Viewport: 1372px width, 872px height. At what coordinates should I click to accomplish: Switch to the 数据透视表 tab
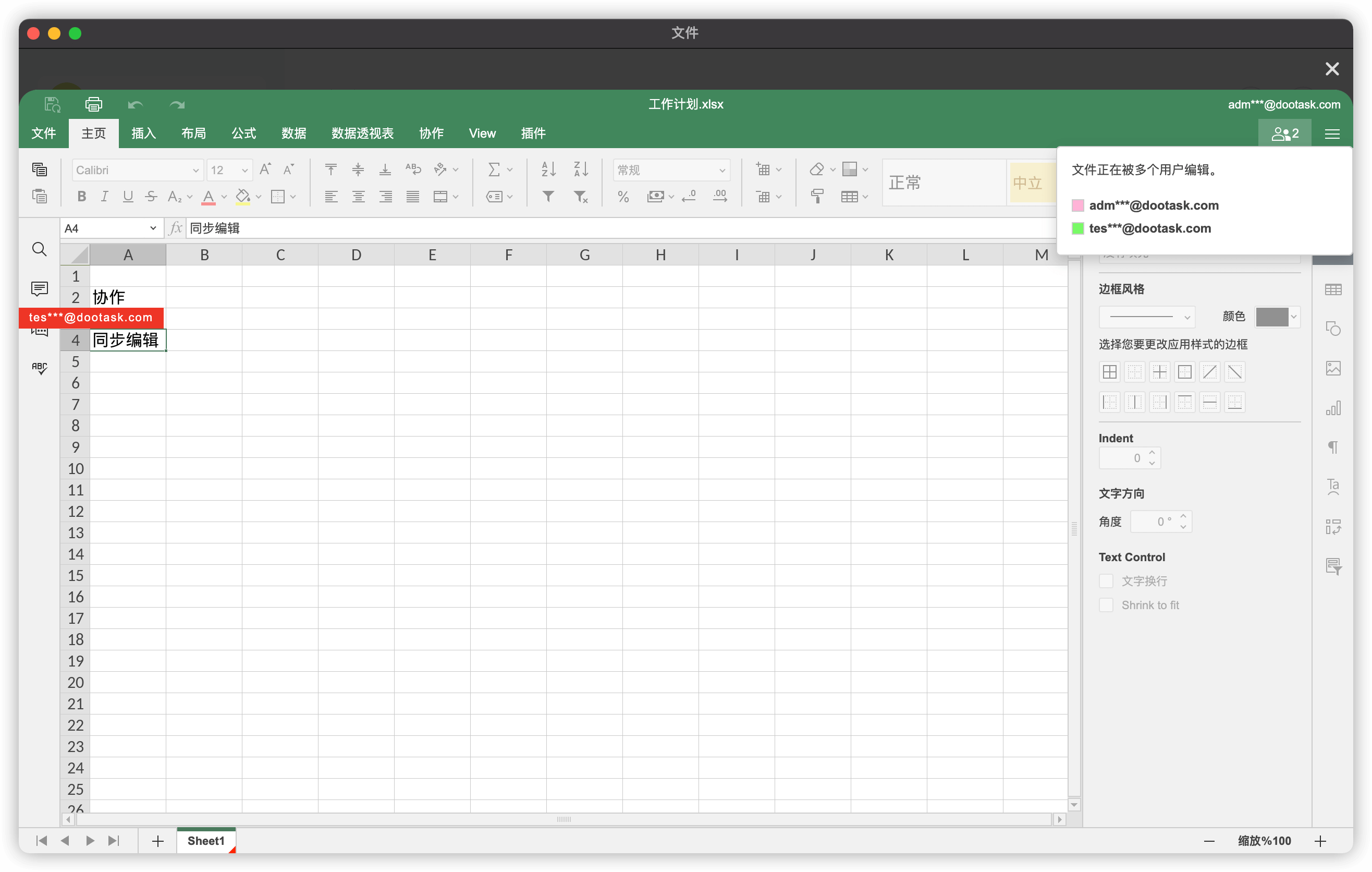point(362,134)
